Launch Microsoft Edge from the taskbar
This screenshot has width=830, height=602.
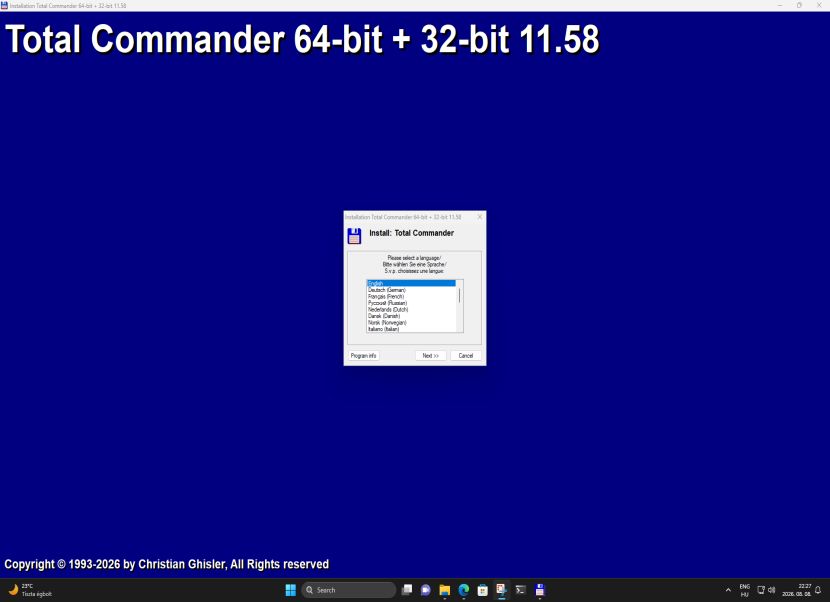(464, 590)
